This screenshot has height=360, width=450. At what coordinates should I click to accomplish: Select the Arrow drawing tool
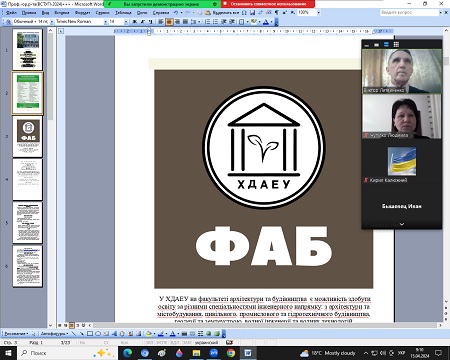pos(82,333)
